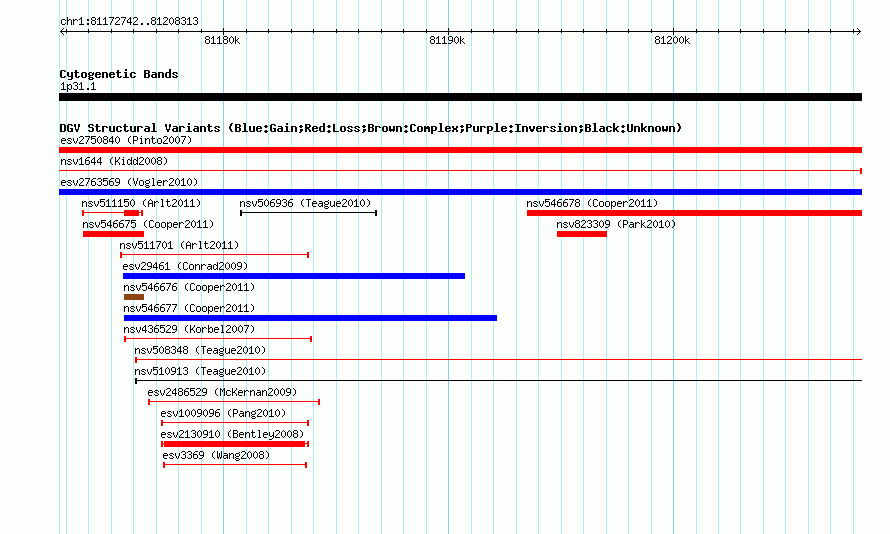The width and height of the screenshot is (890, 534).
Task: Click the 81200k ruler label
Action: click(x=672, y=40)
